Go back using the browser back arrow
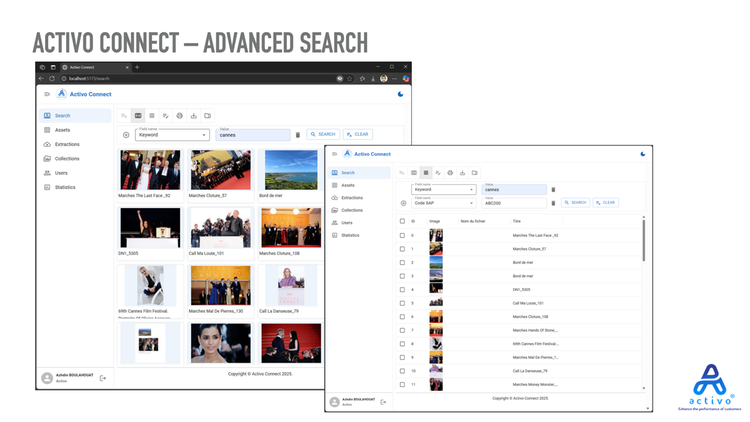The width and height of the screenshot is (750, 422). tap(41, 78)
